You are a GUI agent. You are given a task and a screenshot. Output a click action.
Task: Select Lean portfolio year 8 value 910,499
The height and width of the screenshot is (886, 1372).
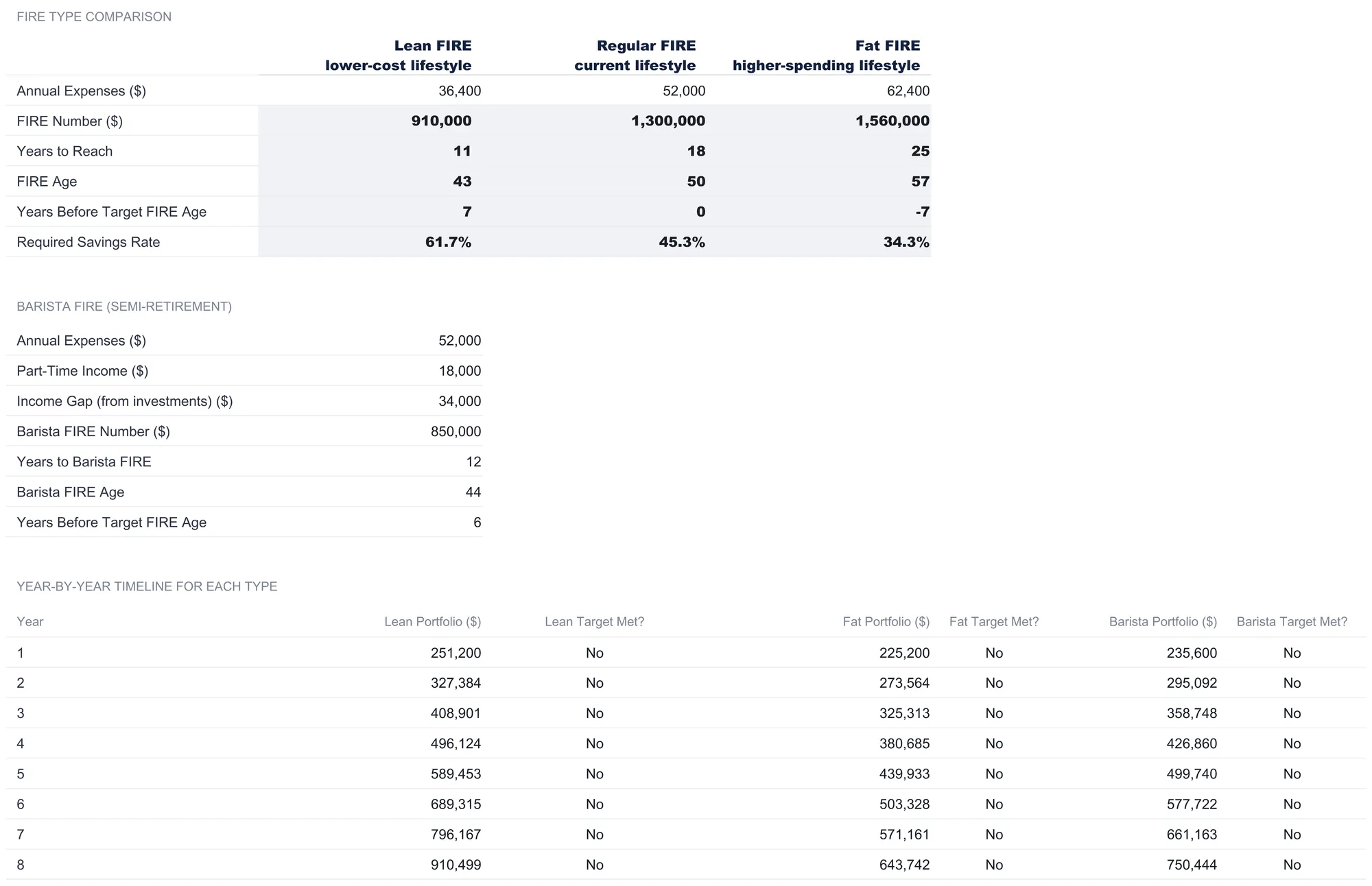(x=456, y=865)
